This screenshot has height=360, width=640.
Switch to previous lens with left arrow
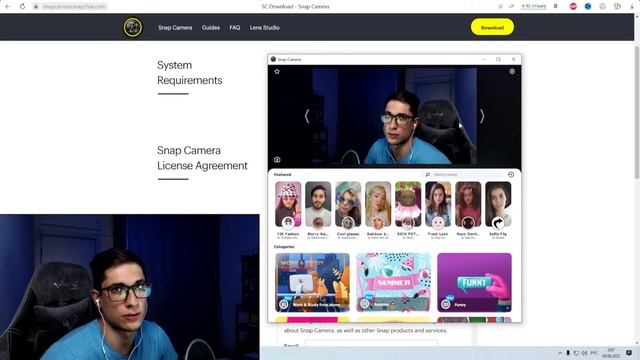point(307,116)
